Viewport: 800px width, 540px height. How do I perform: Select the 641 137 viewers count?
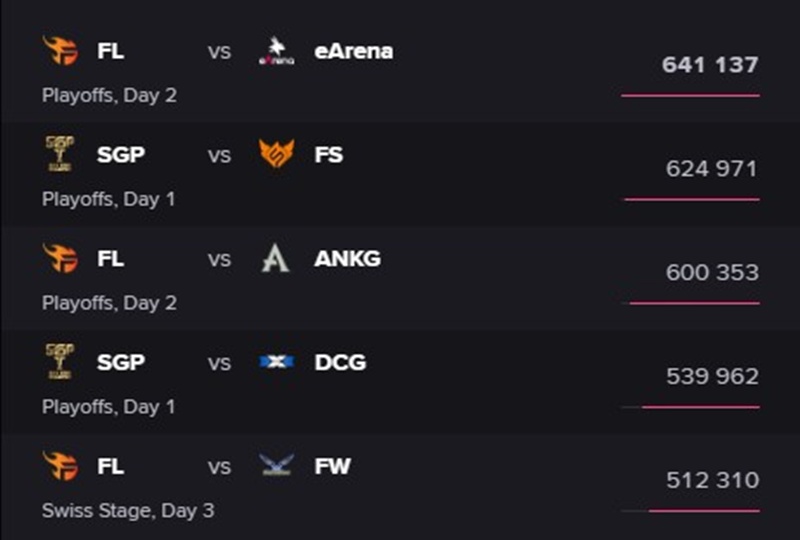tap(710, 65)
